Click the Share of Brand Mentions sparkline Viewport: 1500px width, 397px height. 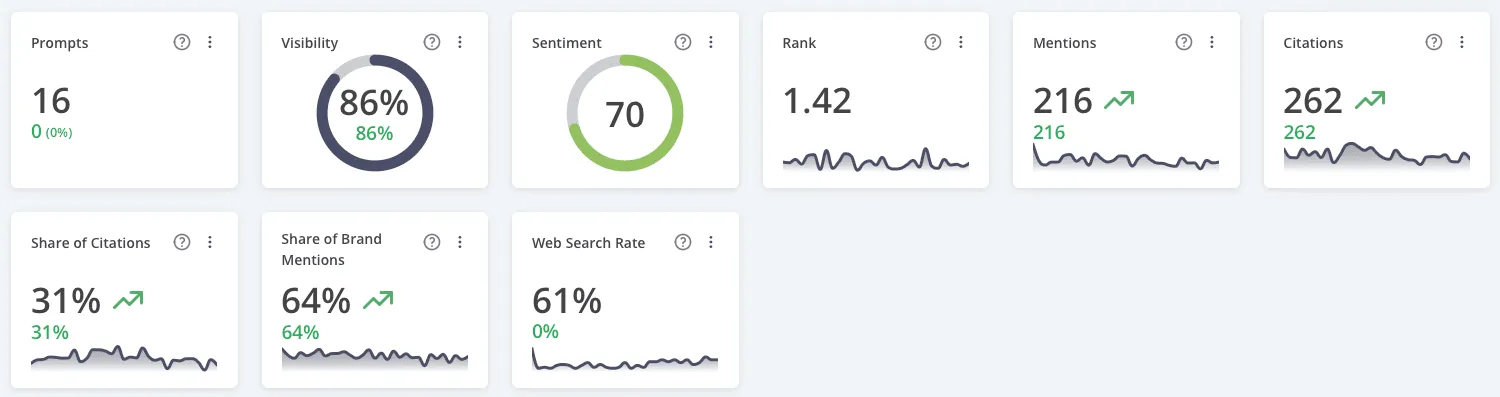click(x=375, y=358)
